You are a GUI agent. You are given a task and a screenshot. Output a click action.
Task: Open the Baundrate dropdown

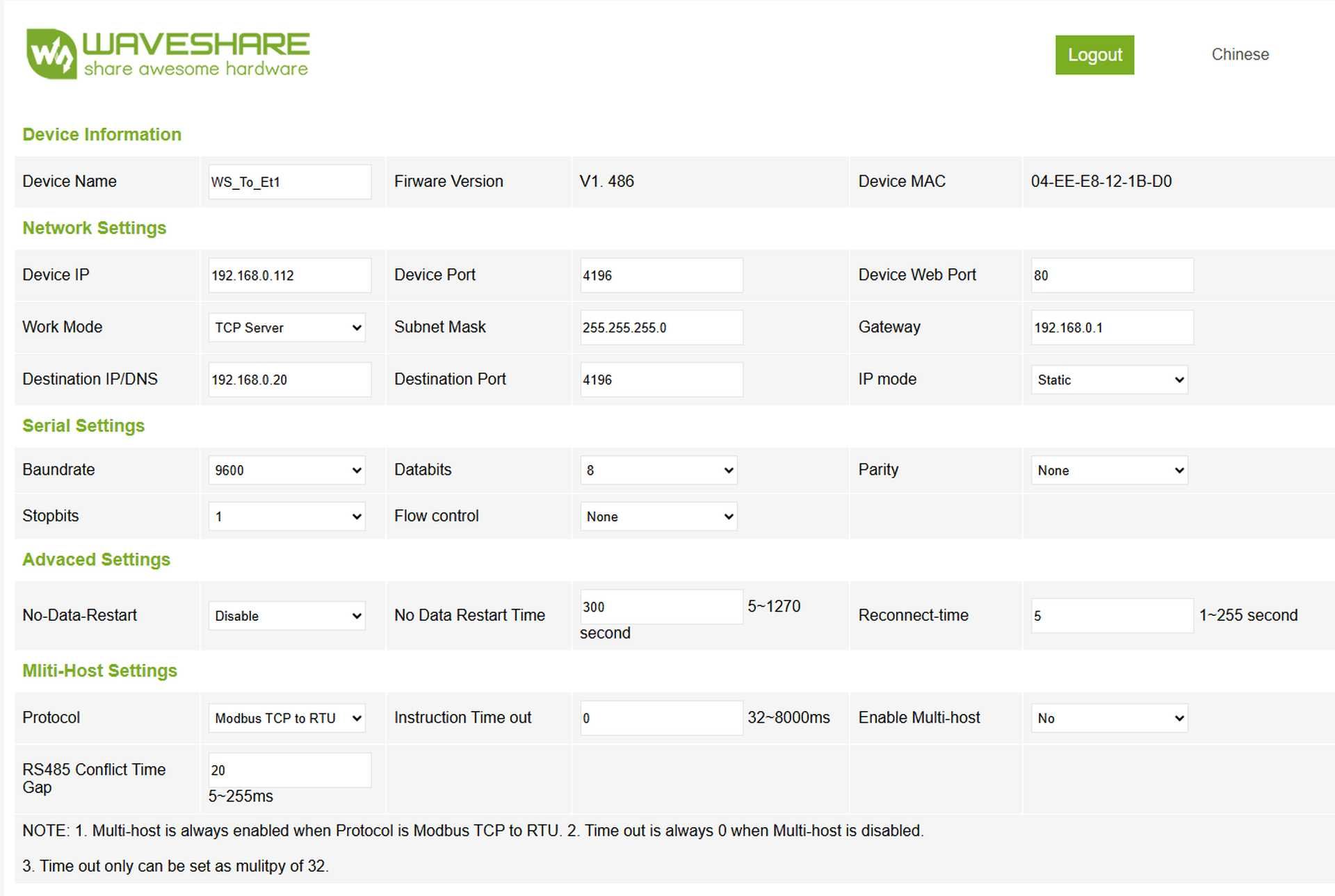point(287,470)
